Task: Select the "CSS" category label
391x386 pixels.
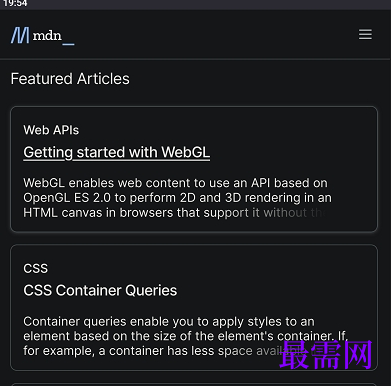Action: [x=36, y=268]
